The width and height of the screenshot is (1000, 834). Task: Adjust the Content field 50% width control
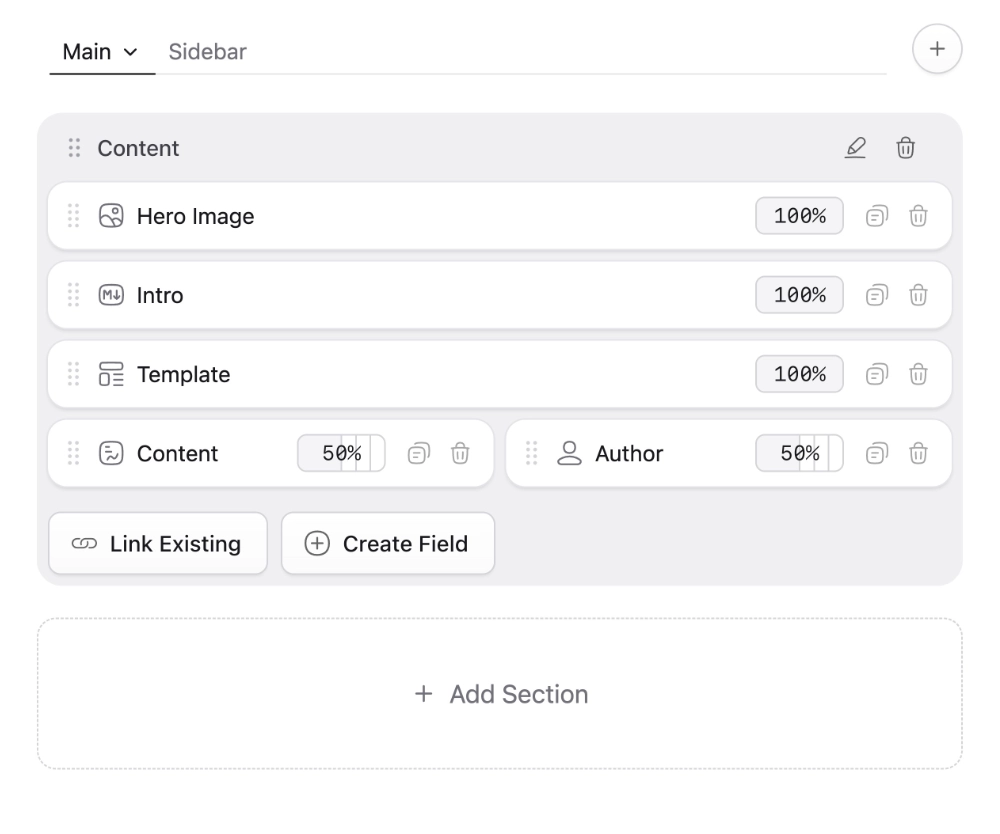tap(341, 453)
